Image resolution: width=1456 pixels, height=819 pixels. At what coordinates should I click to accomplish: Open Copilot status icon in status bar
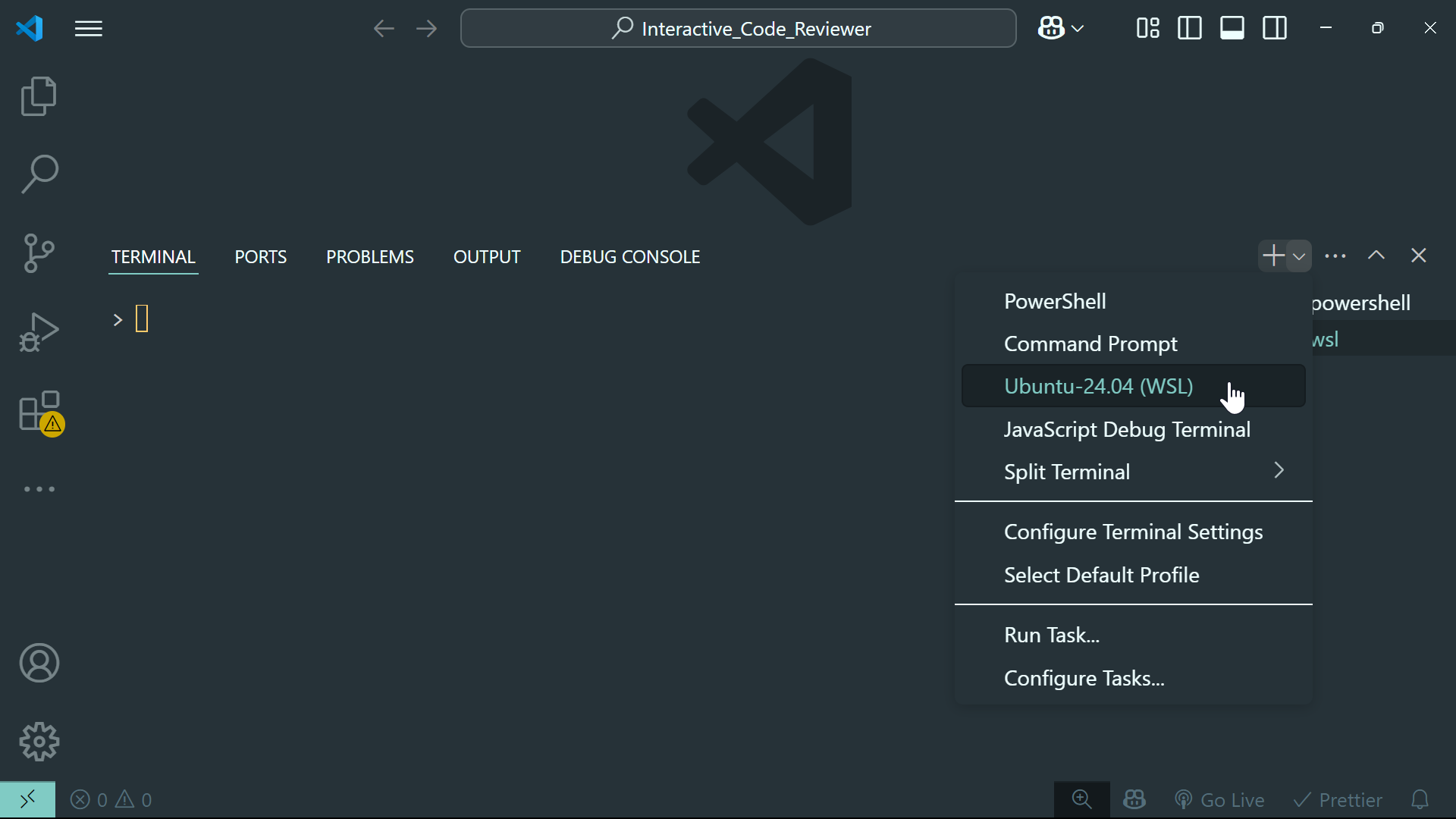1134,799
